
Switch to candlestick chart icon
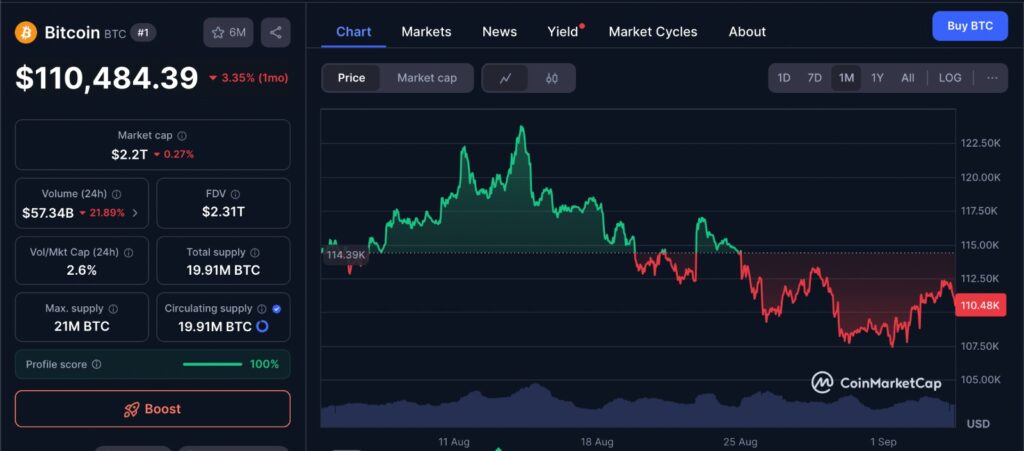pos(552,78)
